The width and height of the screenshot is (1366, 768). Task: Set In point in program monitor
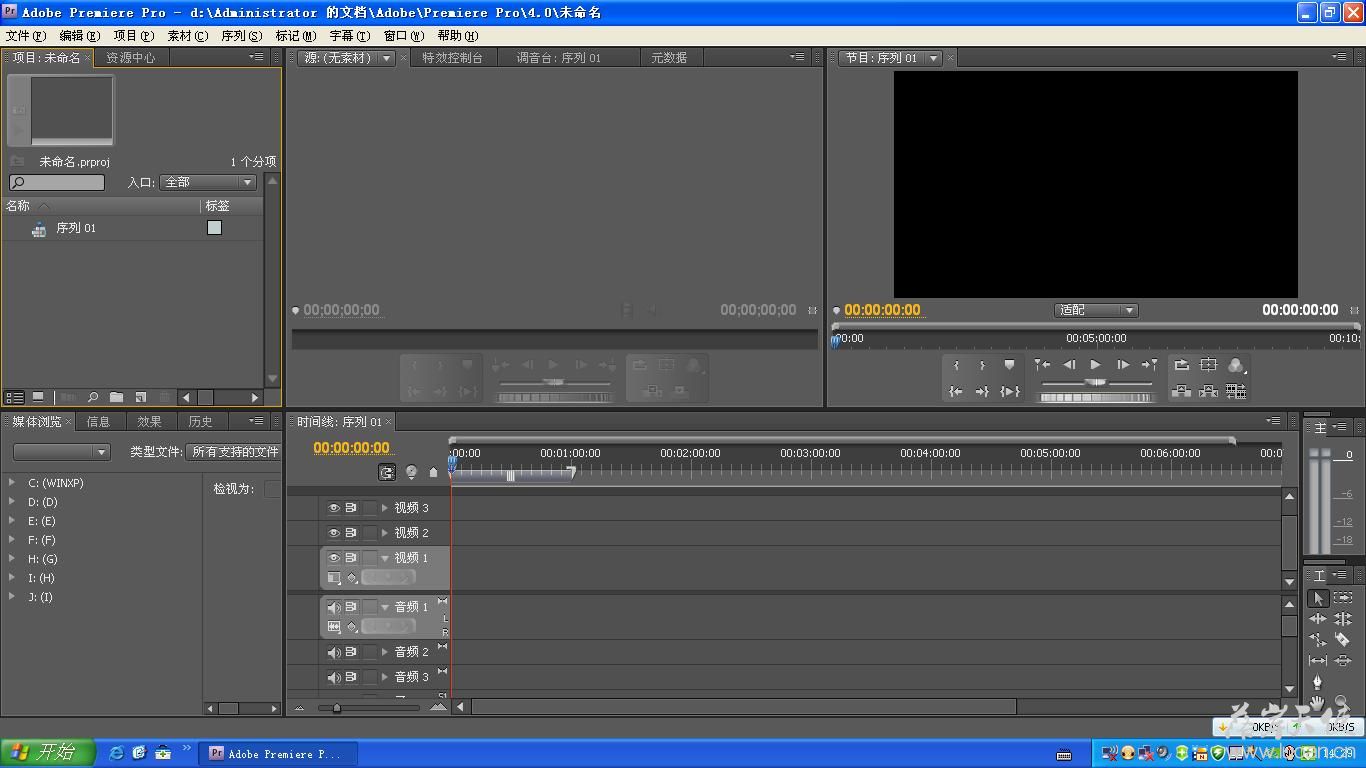point(956,365)
